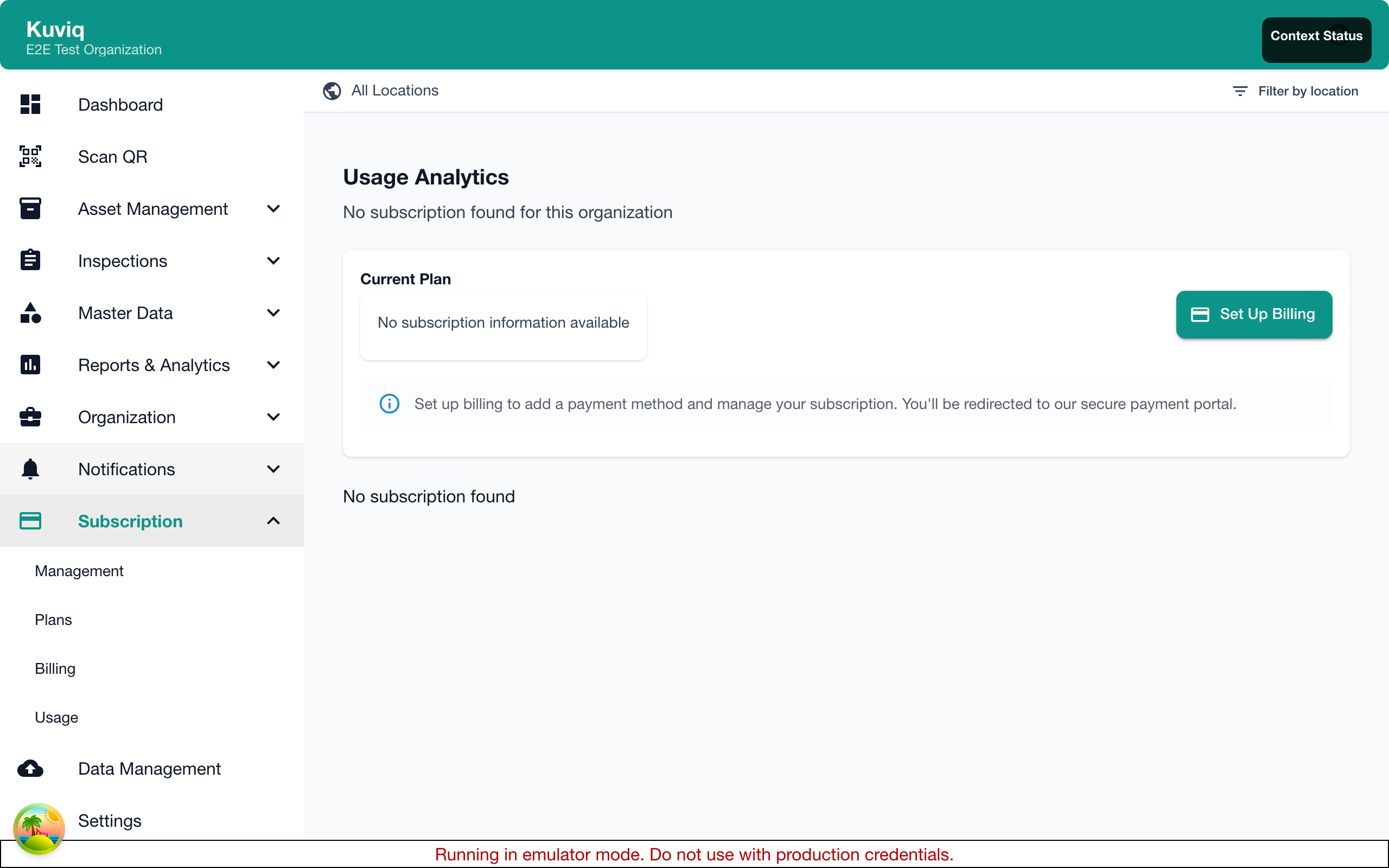Open the Plans submenu item

[x=53, y=620]
